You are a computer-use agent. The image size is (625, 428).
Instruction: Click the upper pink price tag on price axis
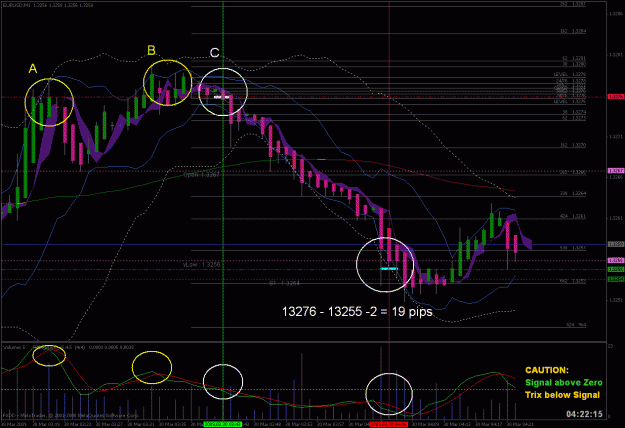[616, 171]
